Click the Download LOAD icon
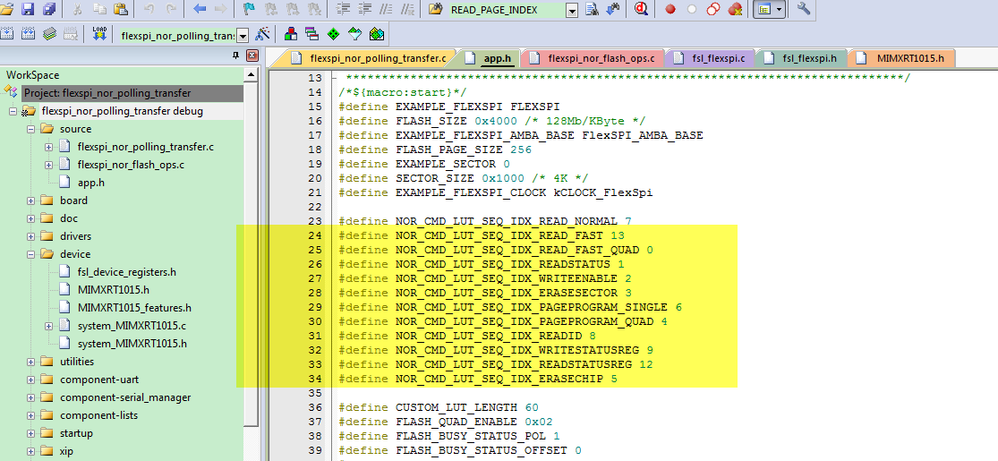Viewport: 998px width, 461px height. [99, 34]
